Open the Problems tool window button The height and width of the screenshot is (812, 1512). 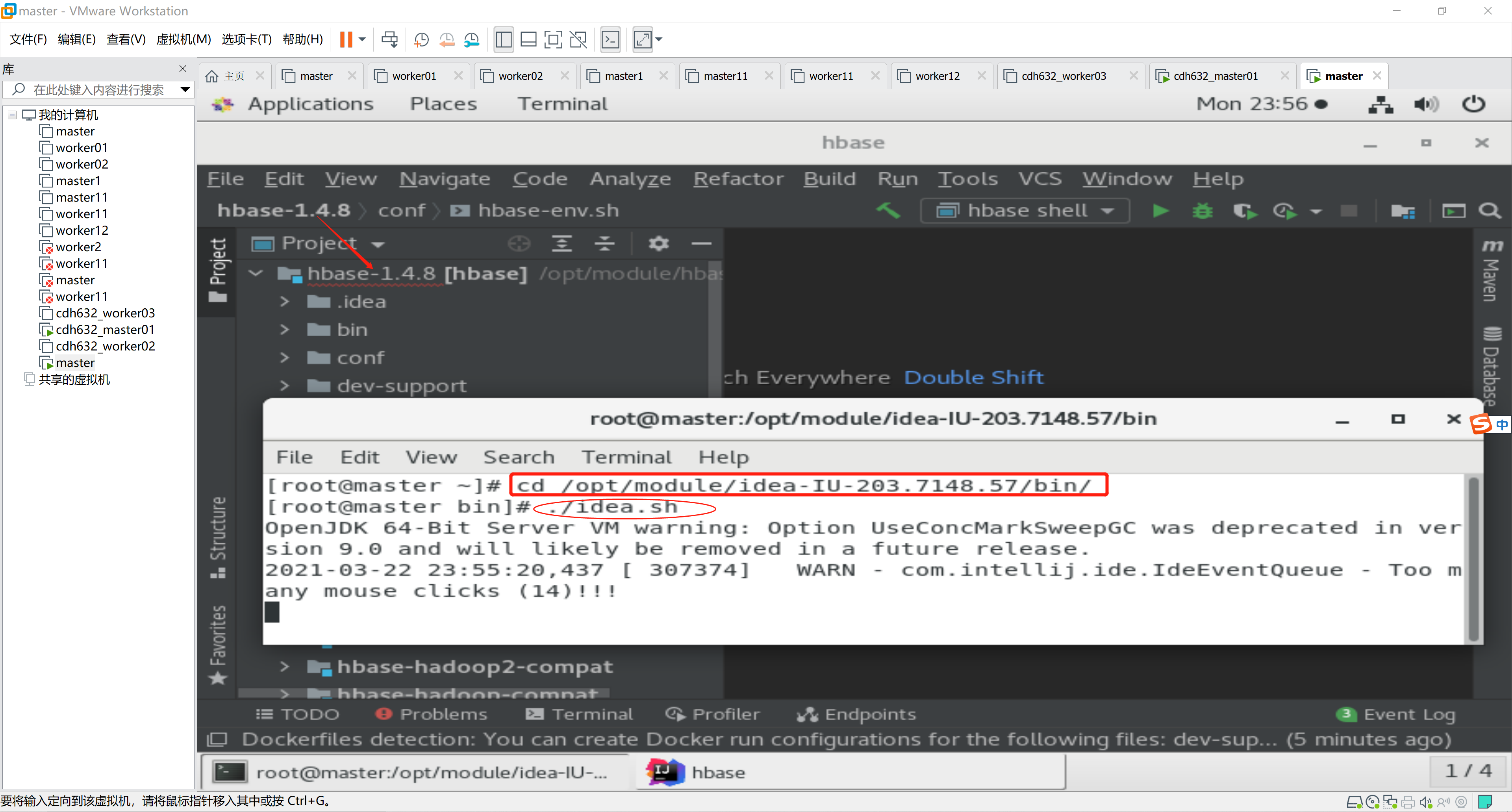tap(432, 714)
